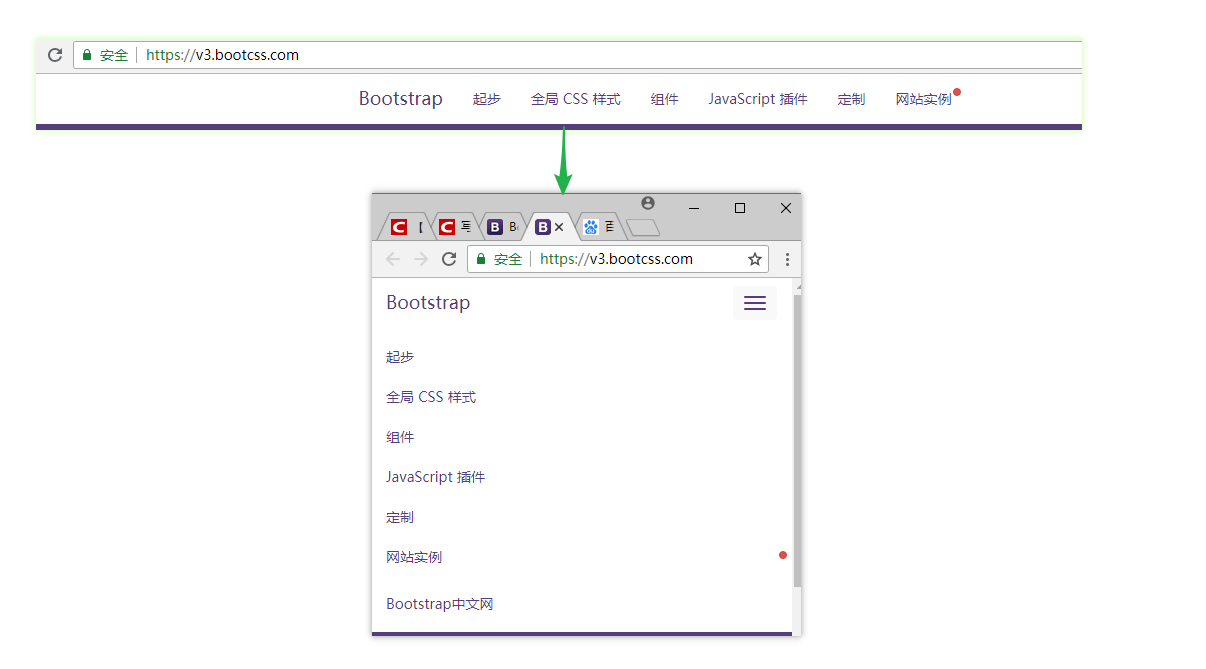Switch to the inactive purple B Bootstrap tab
The image size is (1206, 669).
(503, 227)
